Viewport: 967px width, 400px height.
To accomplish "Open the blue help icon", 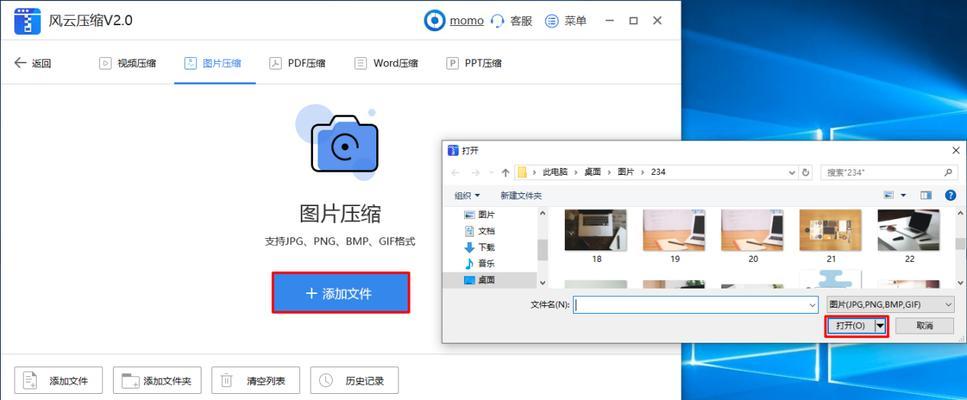I will 950,195.
